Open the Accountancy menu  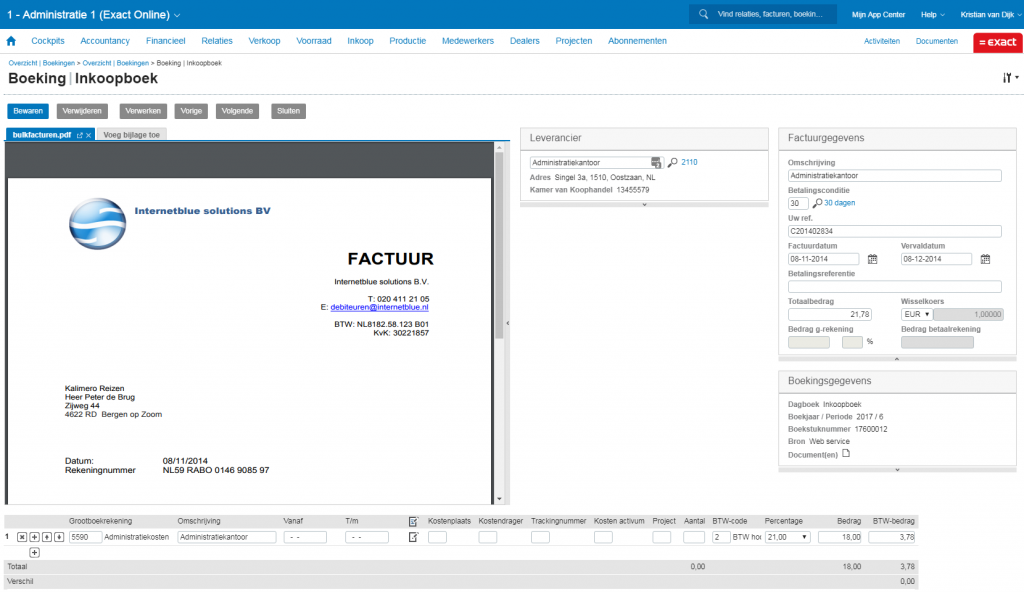(x=104, y=41)
